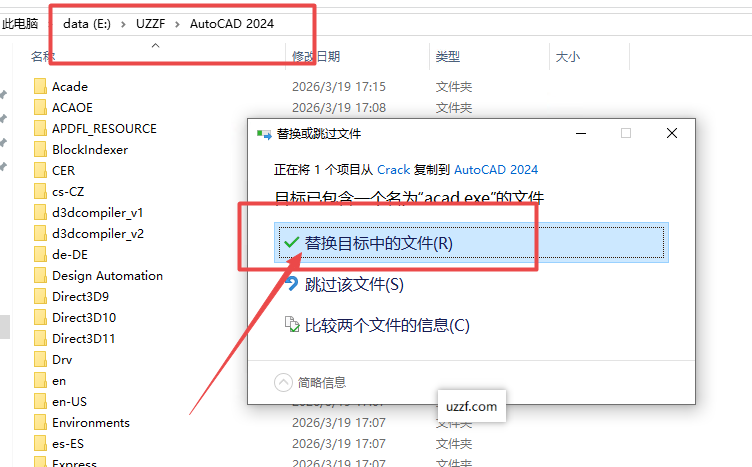This screenshot has width=752, height=467.
Task: Collapse details with 简略信息 chevron
Action: (x=284, y=382)
